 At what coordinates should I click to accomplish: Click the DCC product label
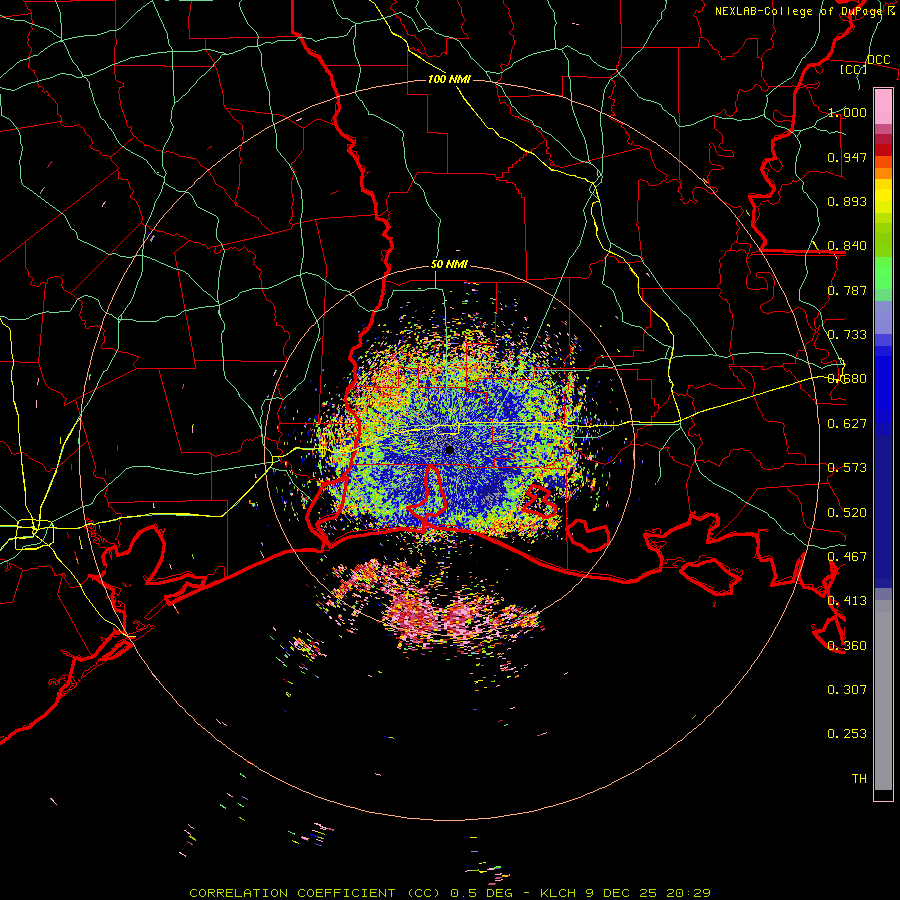[878, 59]
